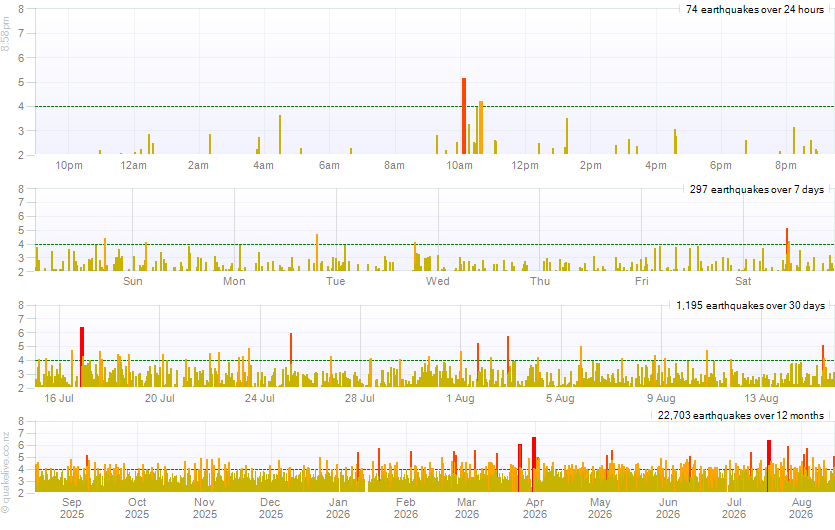Screen dimensions: 835x530
Task: Click the May 2026 month label
Action: click(600, 508)
